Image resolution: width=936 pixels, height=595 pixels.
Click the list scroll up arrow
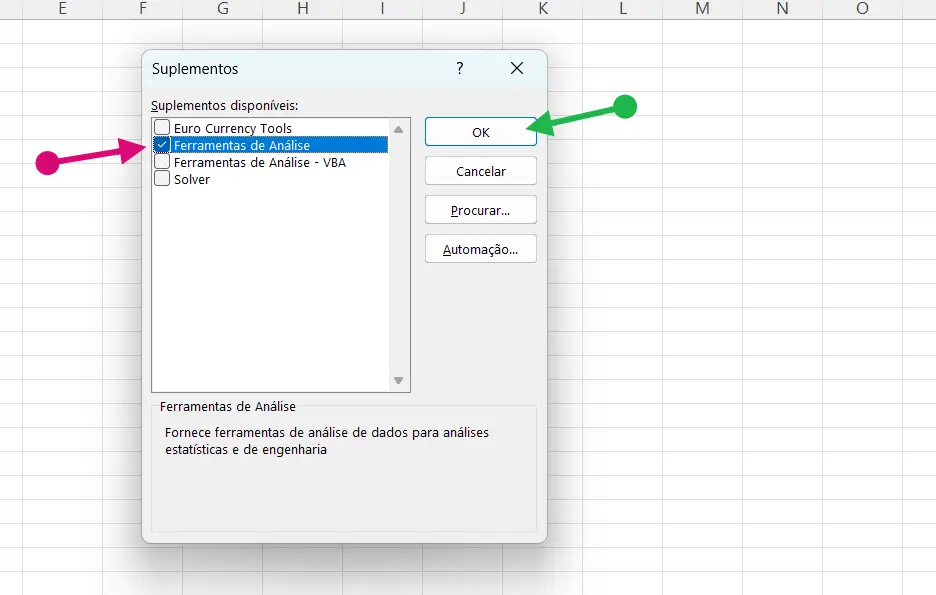tap(398, 130)
